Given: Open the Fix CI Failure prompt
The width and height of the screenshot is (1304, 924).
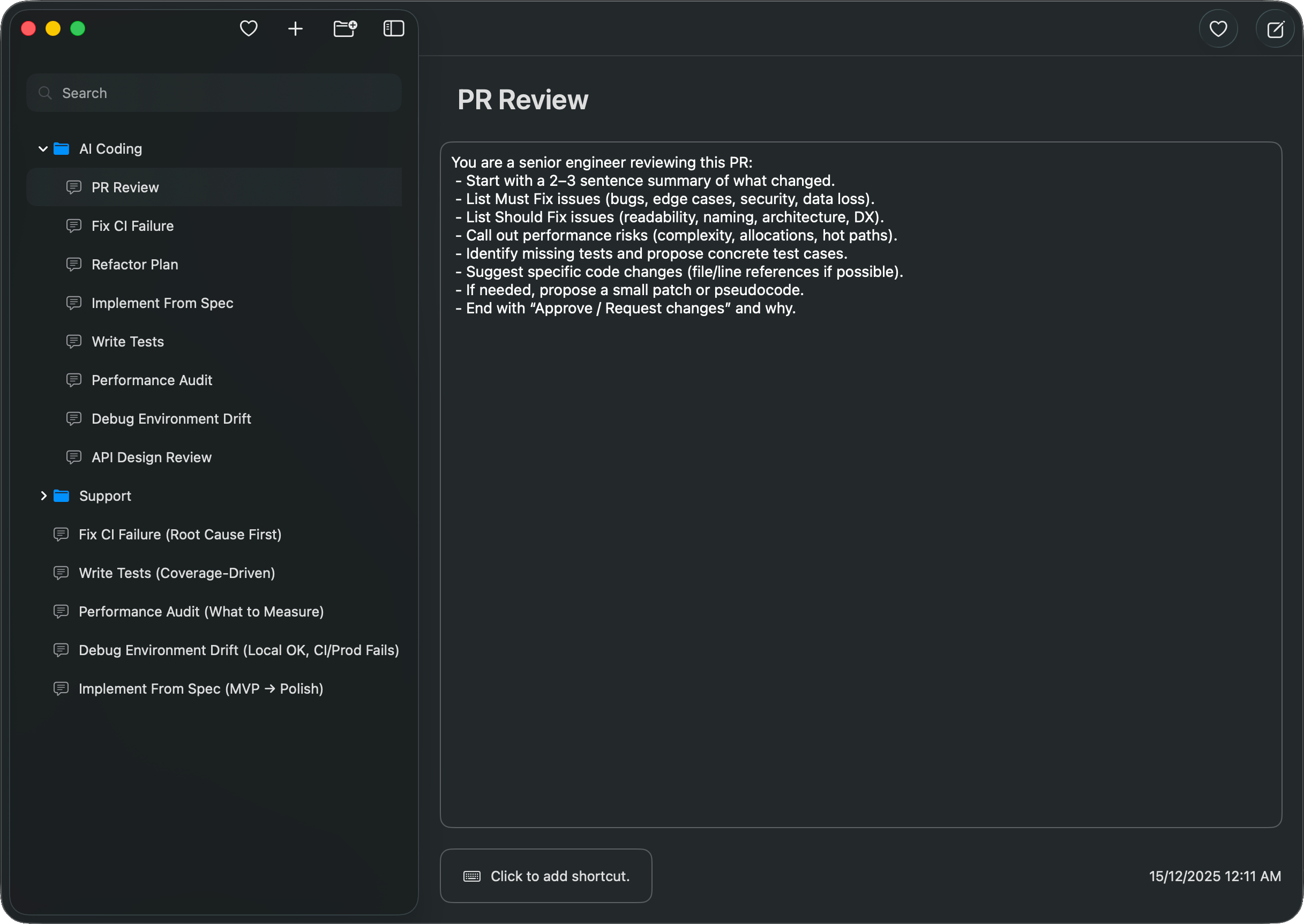Looking at the screenshot, I should pyautogui.click(x=132, y=226).
